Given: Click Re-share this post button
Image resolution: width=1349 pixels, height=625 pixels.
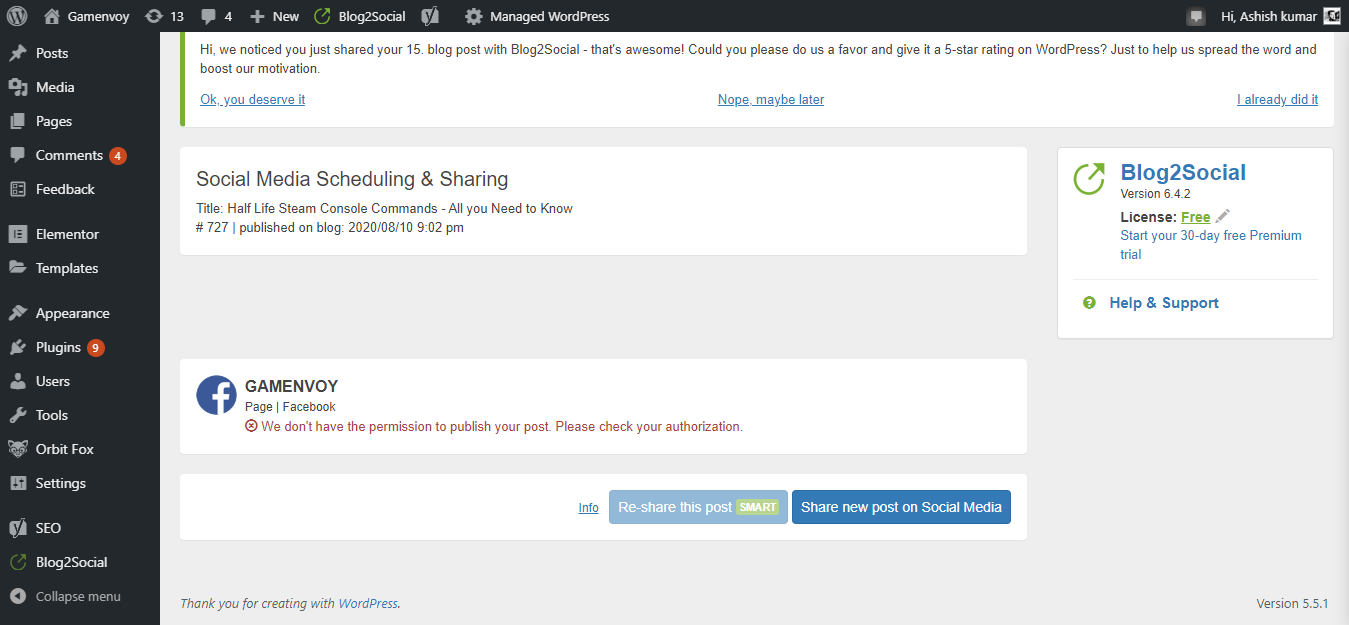Looking at the screenshot, I should (698, 507).
